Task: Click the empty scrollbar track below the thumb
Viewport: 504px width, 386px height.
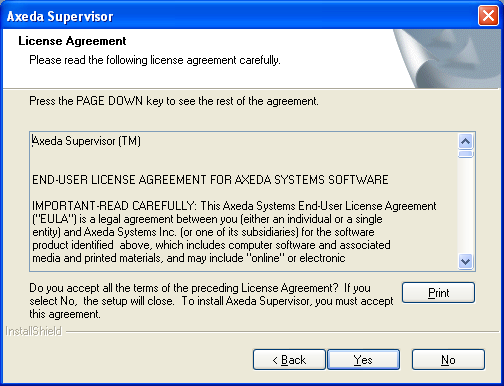Action: (465, 206)
